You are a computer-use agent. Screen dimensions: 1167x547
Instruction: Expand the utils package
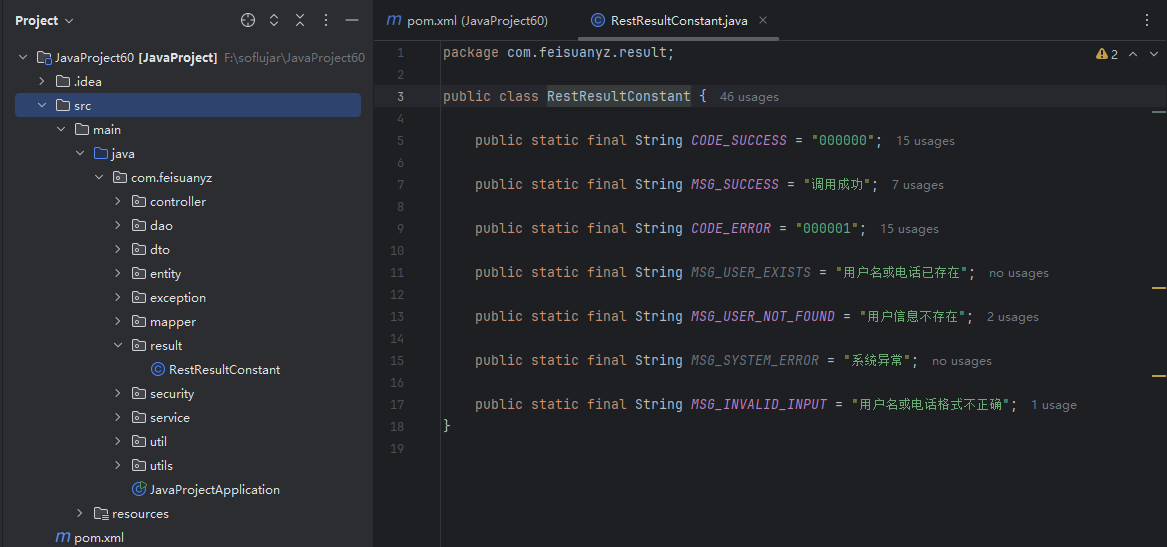pos(118,465)
